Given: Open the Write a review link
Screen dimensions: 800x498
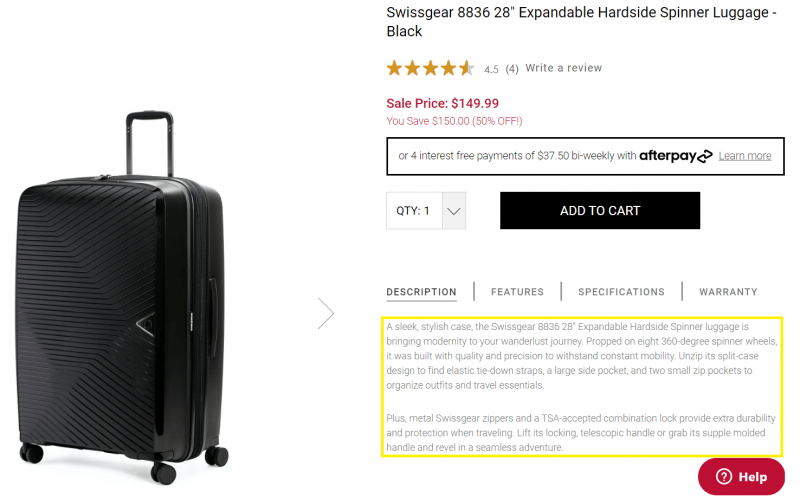Looking at the screenshot, I should pyautogui.click(x=563, y=68).
